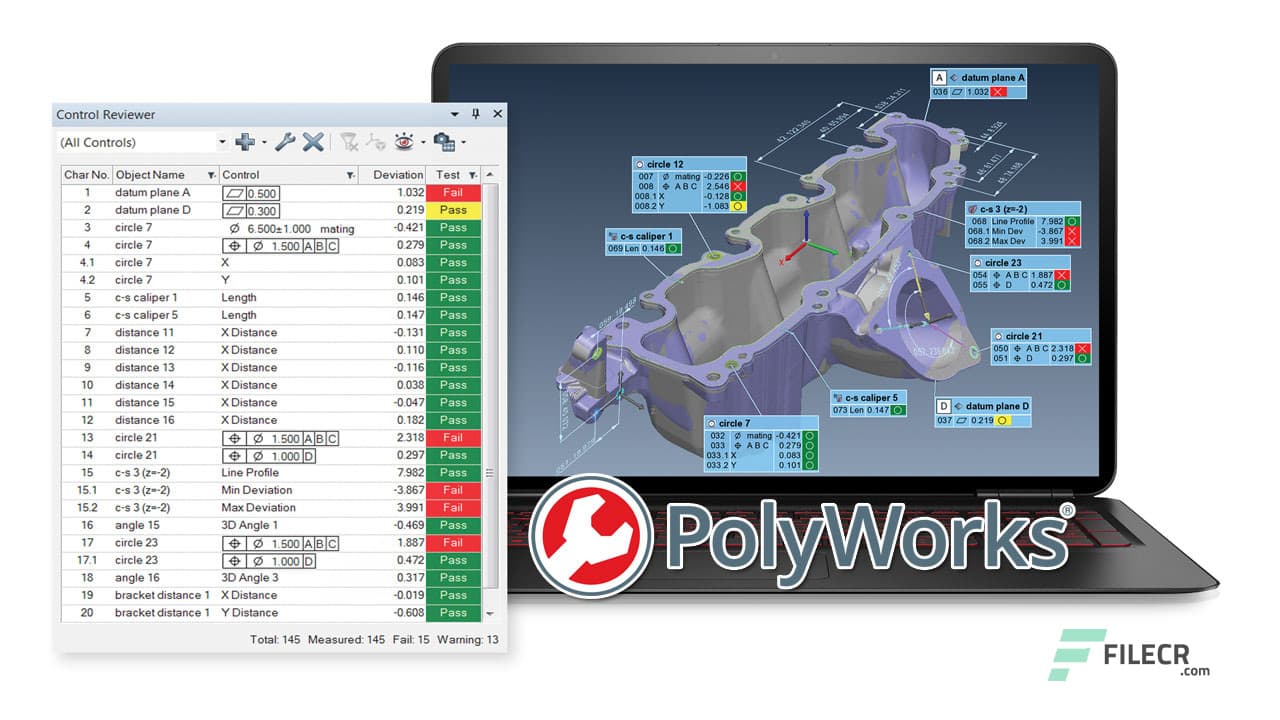1280x720 pixels.
Task: Select the red eye review icon
Action: (404, 143)
